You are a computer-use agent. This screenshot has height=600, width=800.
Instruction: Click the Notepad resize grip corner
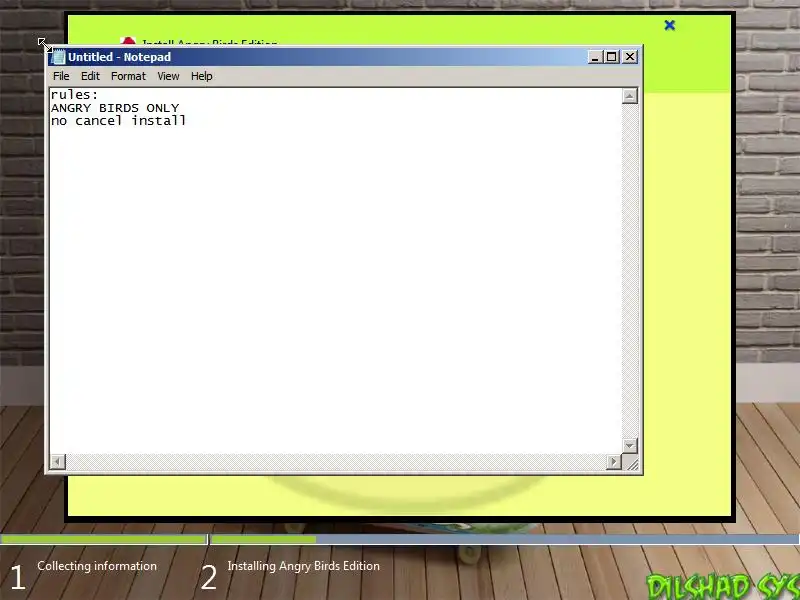[632, 463]
